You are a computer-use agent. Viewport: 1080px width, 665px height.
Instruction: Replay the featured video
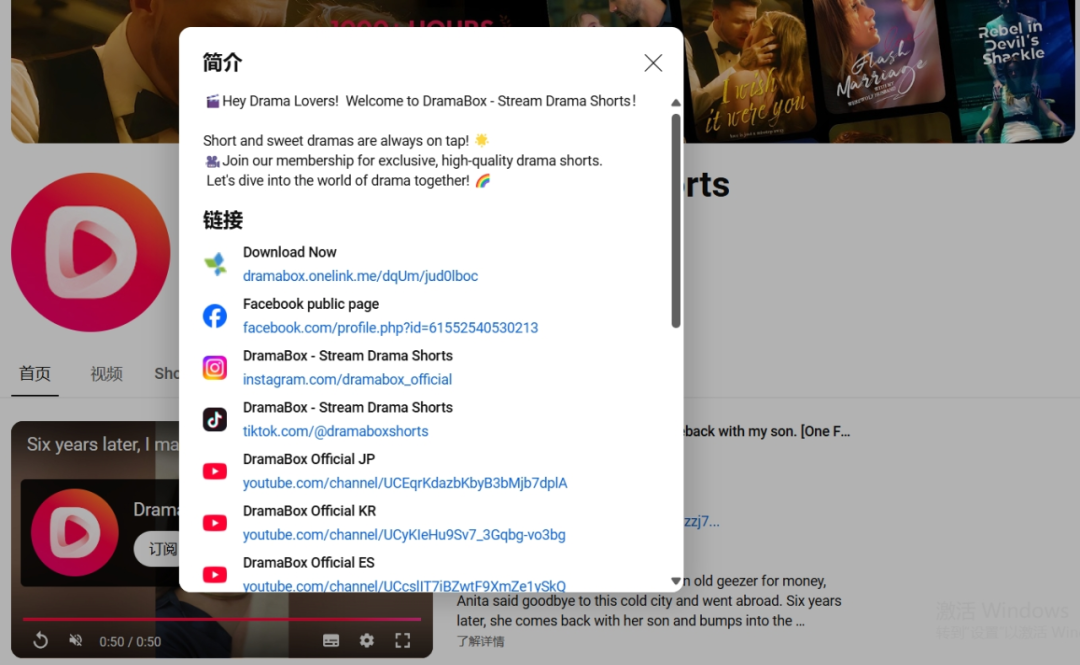click(x=41, y=640)
